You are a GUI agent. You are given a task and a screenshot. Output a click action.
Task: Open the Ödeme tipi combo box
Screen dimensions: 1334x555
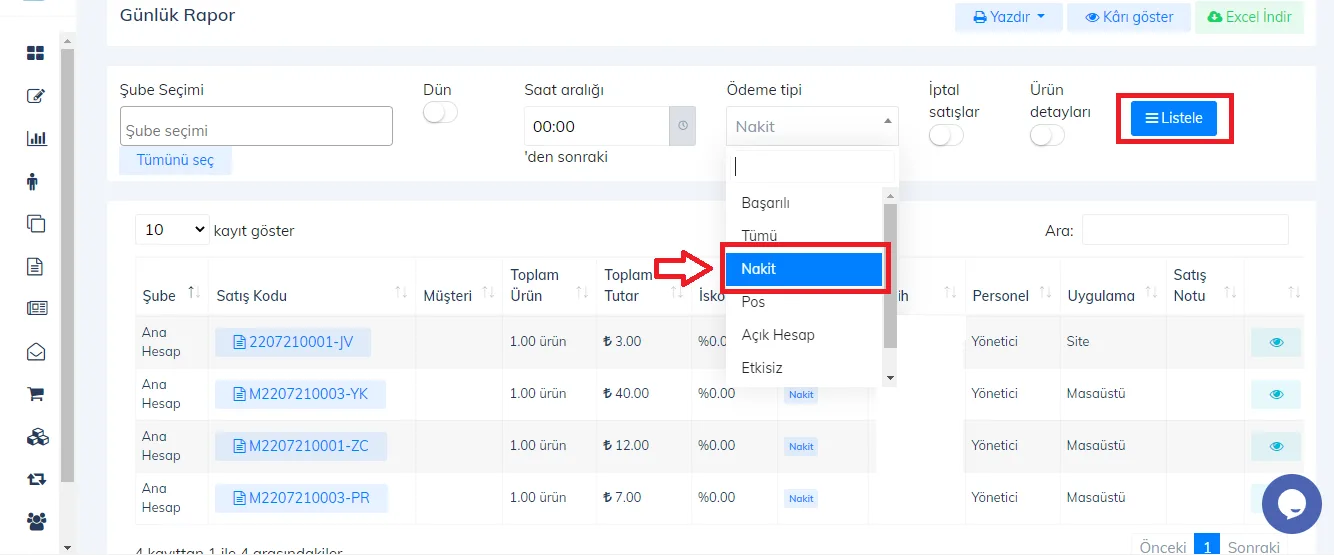point(812,126)
